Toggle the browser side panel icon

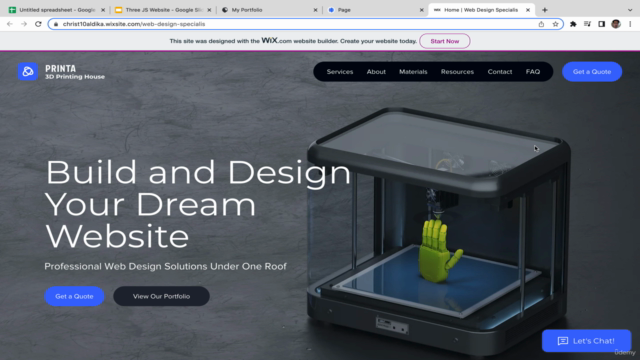pos(602,24)
